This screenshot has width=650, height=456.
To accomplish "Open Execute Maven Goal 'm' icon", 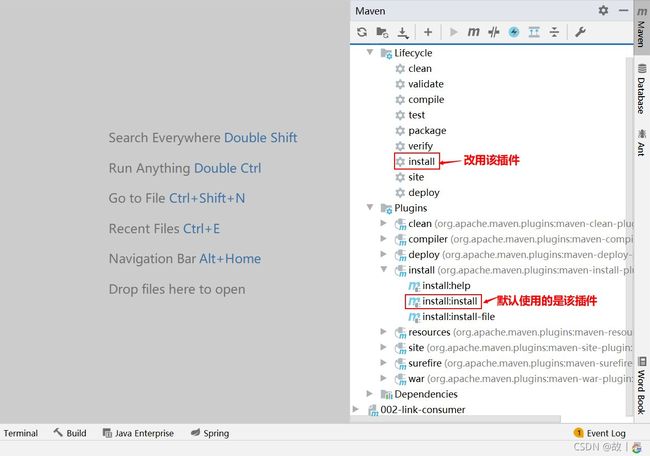I will pos(473,32).
